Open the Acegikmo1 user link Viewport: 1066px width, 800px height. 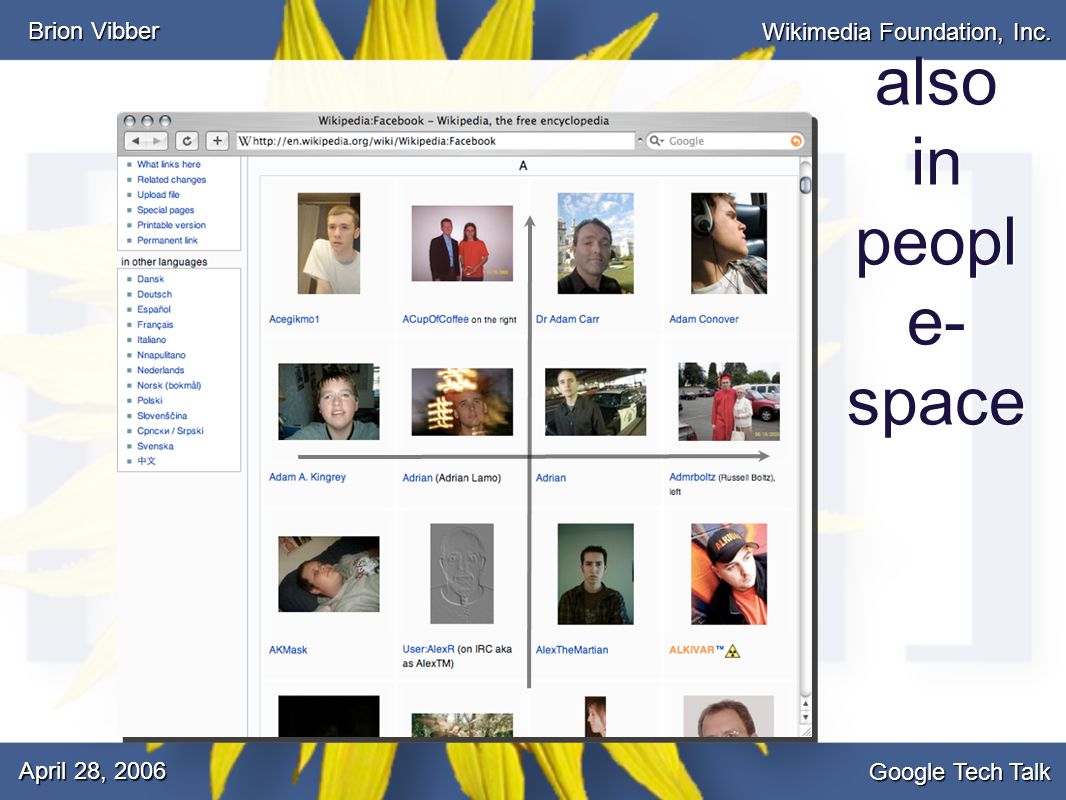(x=294, y=319)
